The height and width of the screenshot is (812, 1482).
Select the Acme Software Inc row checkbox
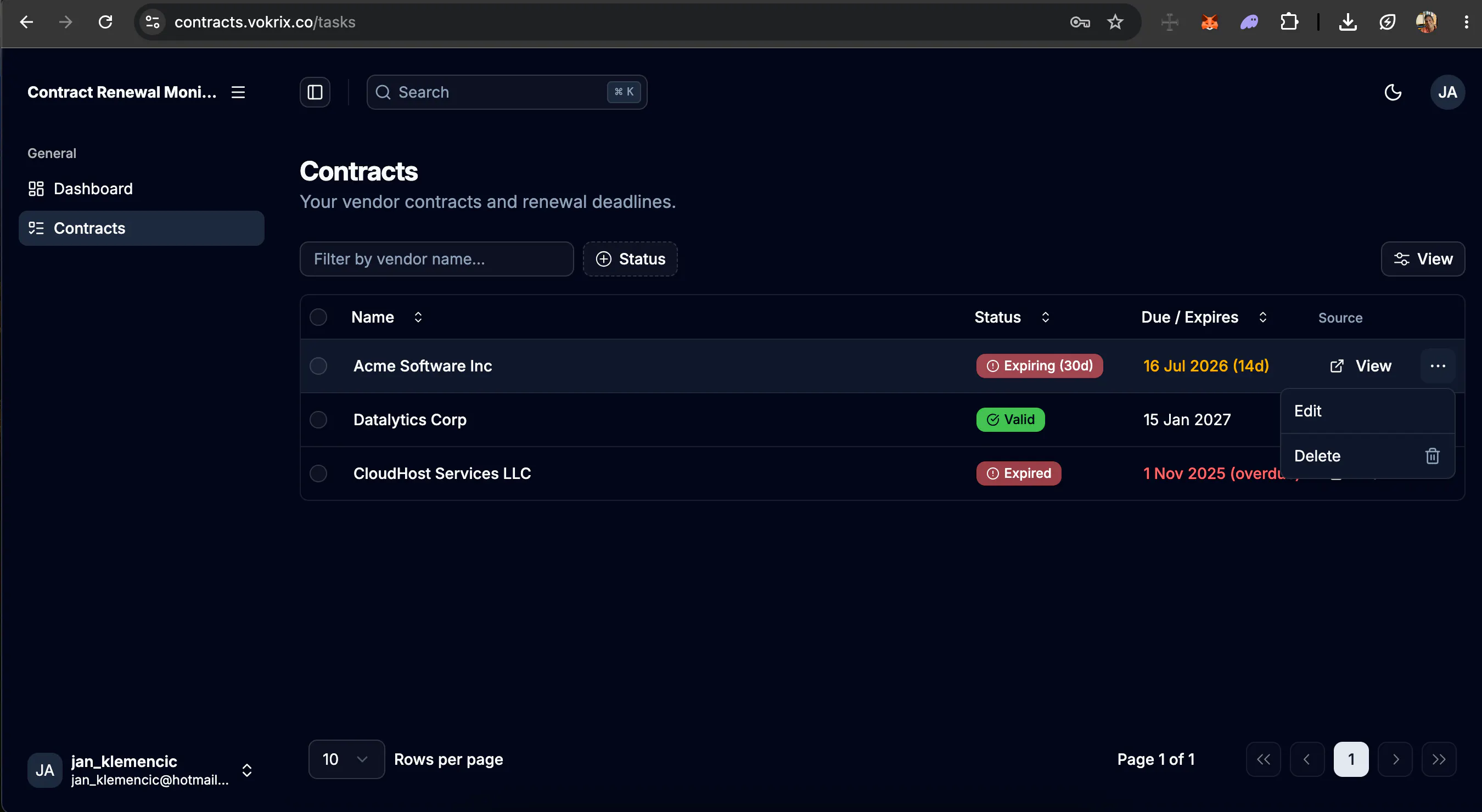coord(318,366)
